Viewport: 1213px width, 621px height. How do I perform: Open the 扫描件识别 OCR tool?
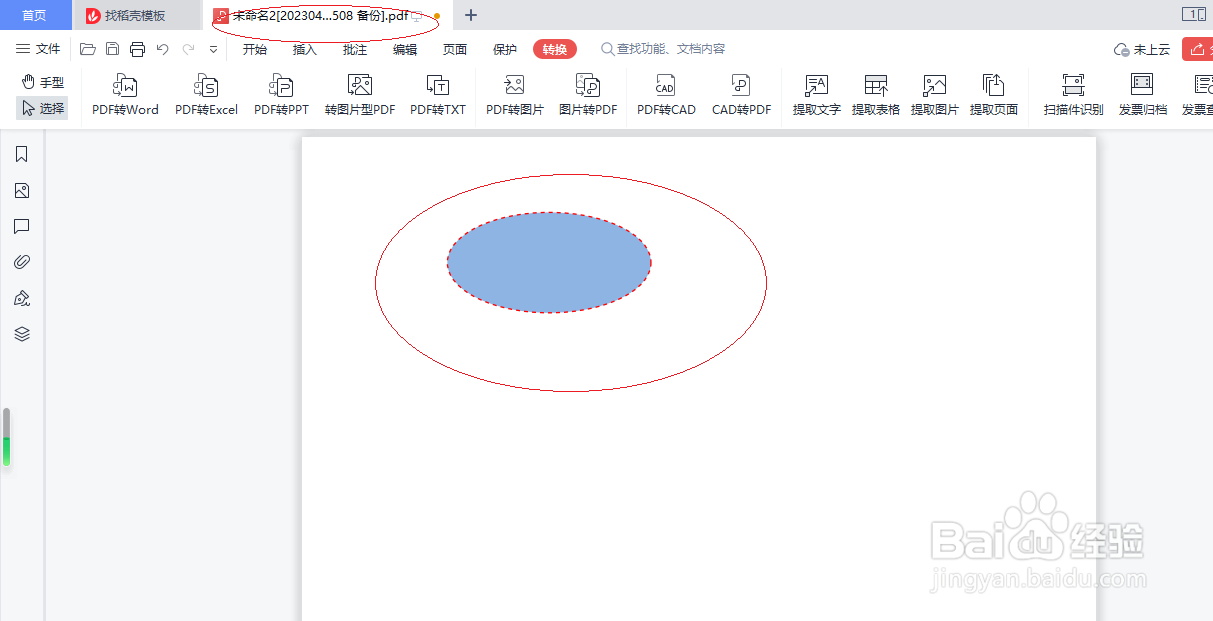pyautogui.click(x=1073, y=95)
